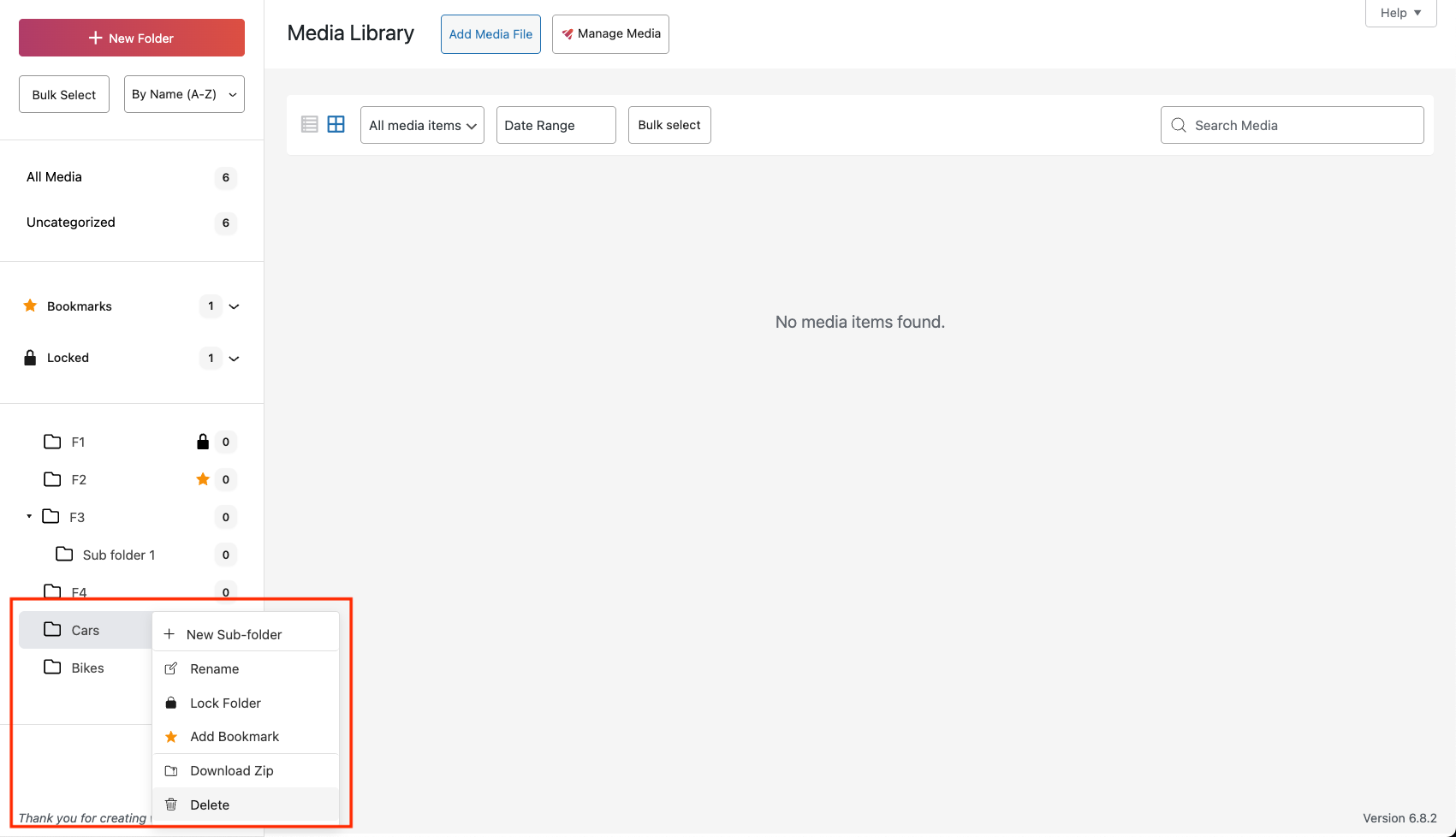Click the Download Zip folder icon
1456x837 pixels.
[171, 770]
